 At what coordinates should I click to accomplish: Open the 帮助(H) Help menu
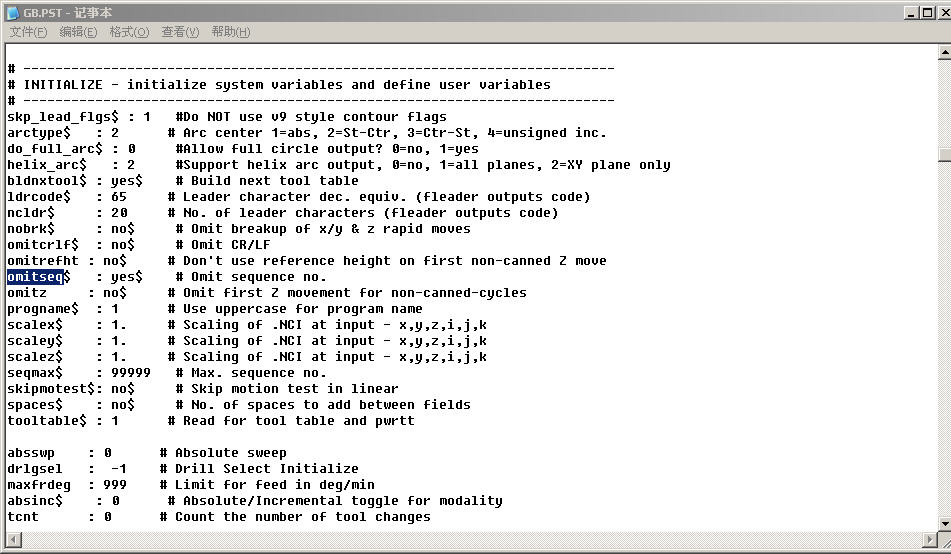[230, 32]
